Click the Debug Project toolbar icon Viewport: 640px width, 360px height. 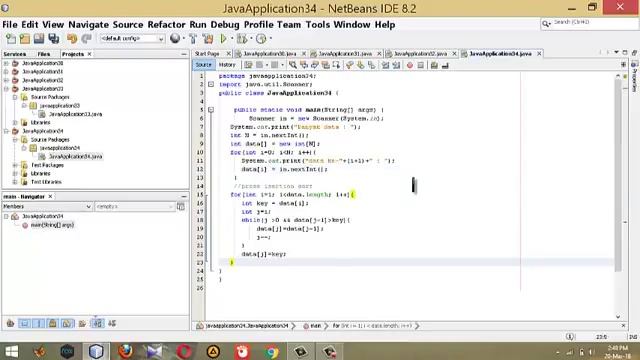tap(242, 39)
